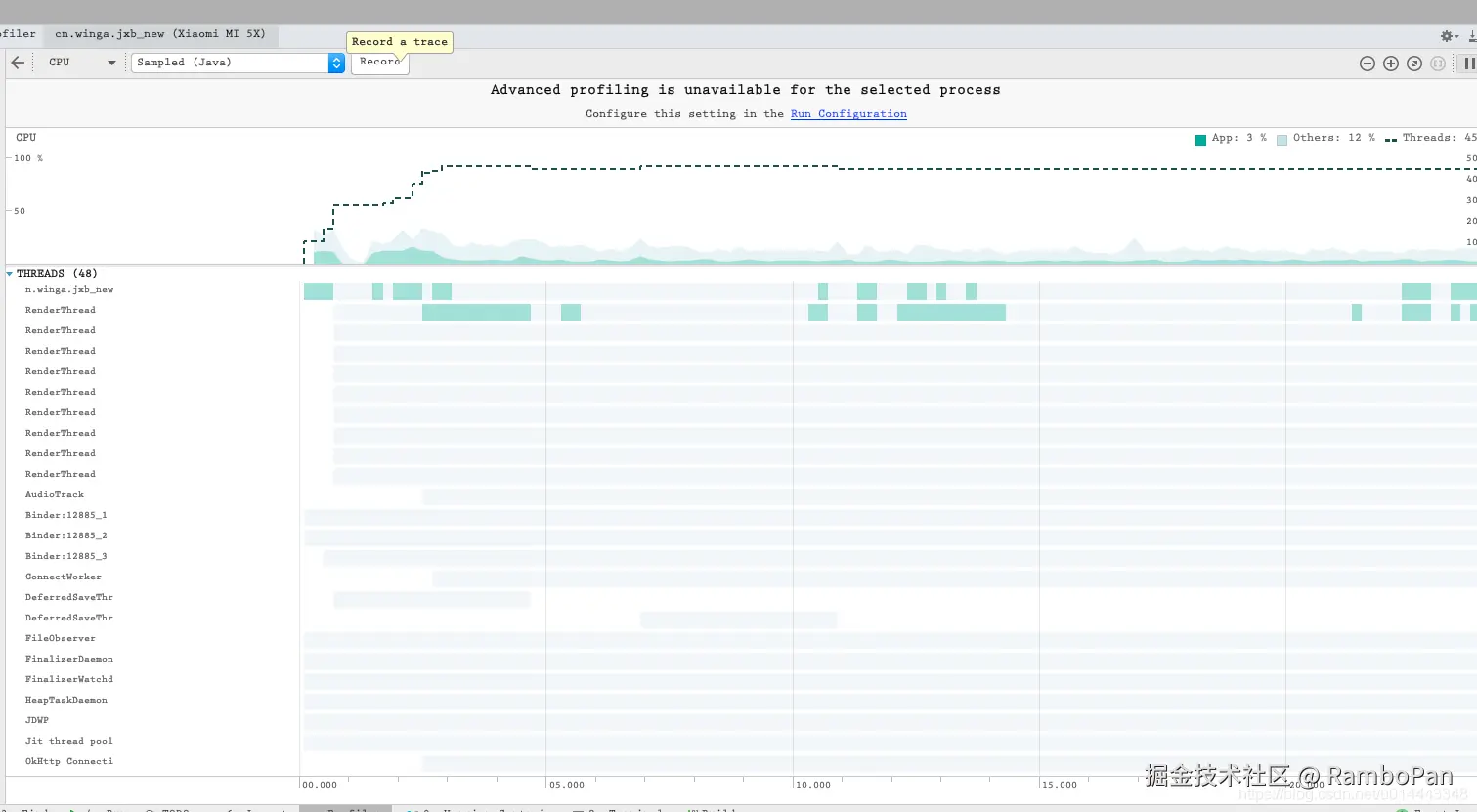Click the zoom-to-selection icon
Image resolution: width=1477 pixels, height=812 pixels.
[x=1438, y=64]
